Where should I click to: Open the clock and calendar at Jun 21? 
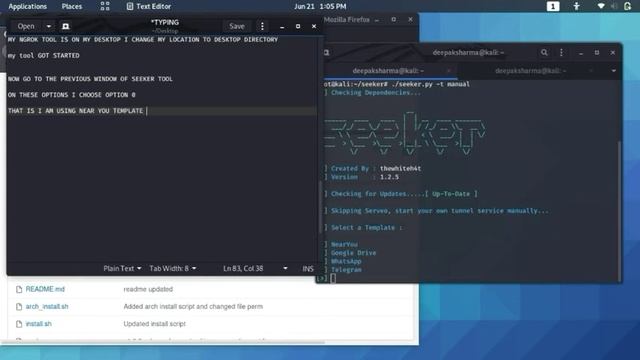pos(320,7)
